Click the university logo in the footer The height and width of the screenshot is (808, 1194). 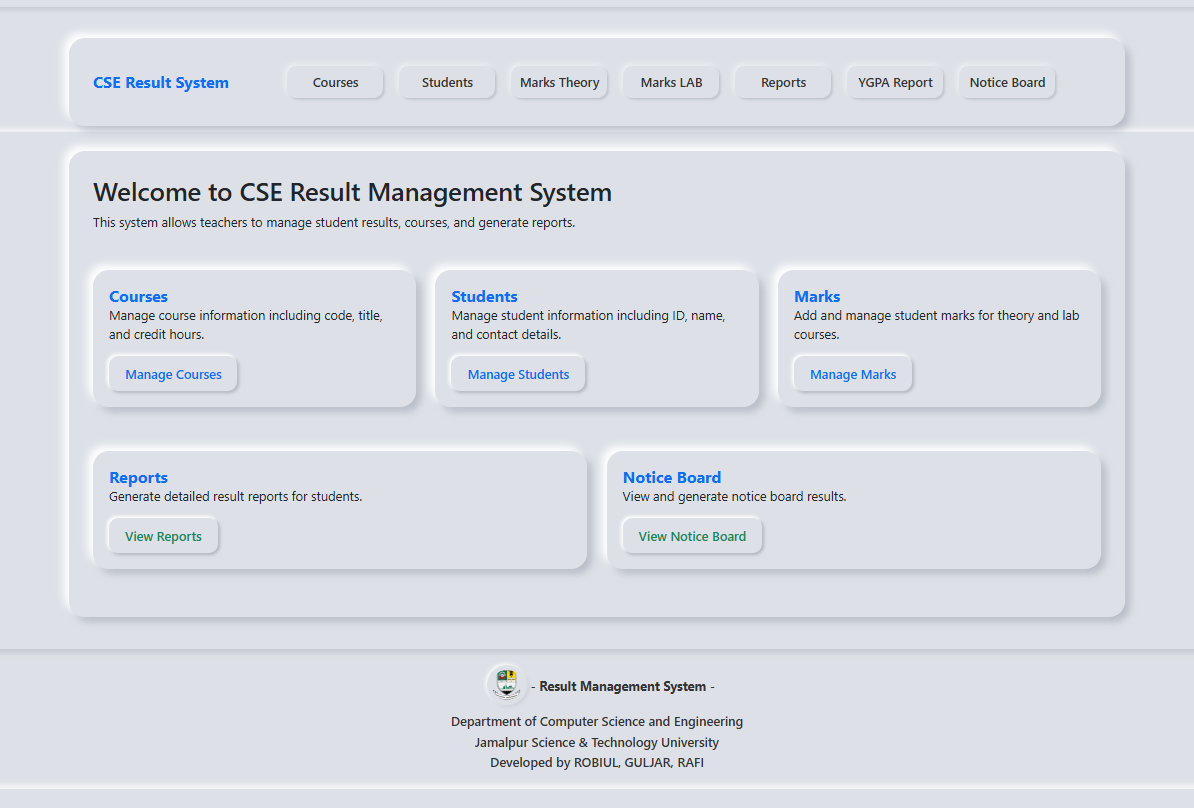(506, 684)
